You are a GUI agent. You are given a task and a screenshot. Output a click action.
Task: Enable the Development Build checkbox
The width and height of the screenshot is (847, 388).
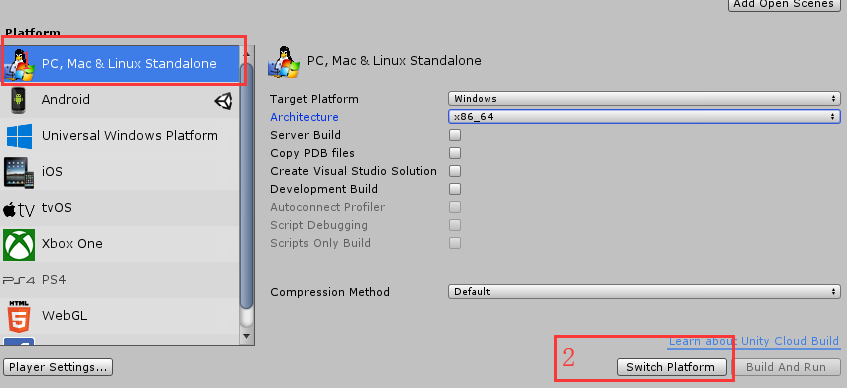tap(455, 189)
